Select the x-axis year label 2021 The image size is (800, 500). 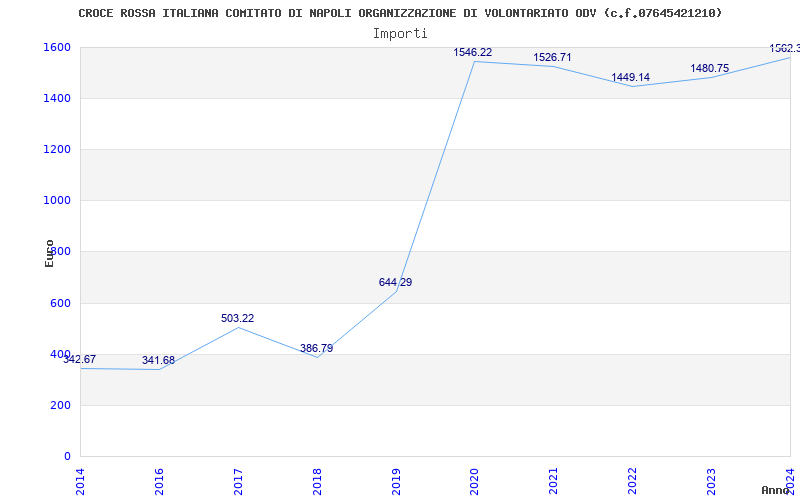tap(554, 481)
